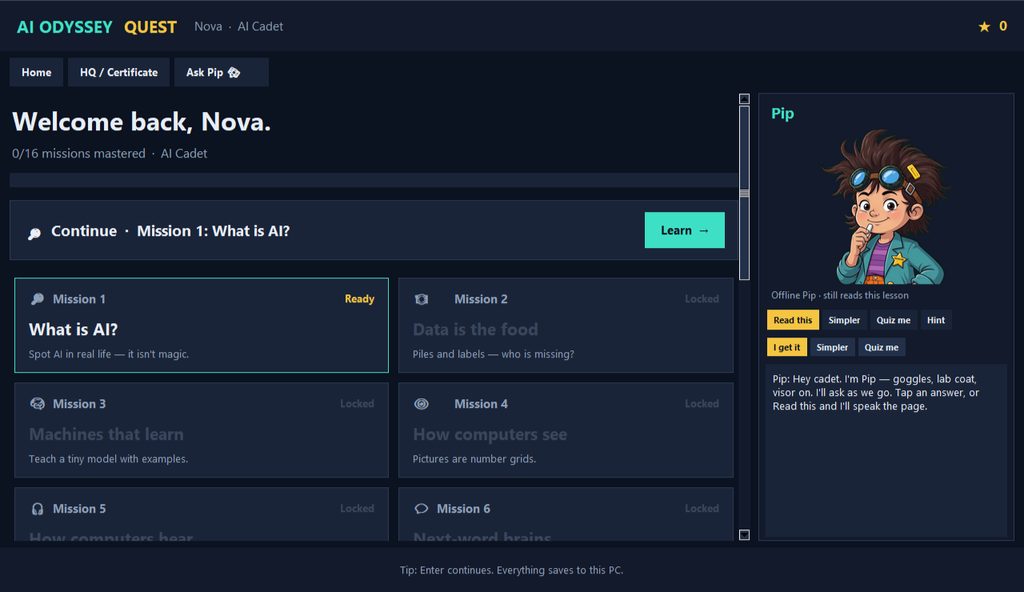Click the scrollbar up arrow
1024x592 pixels.
[744, 99]
